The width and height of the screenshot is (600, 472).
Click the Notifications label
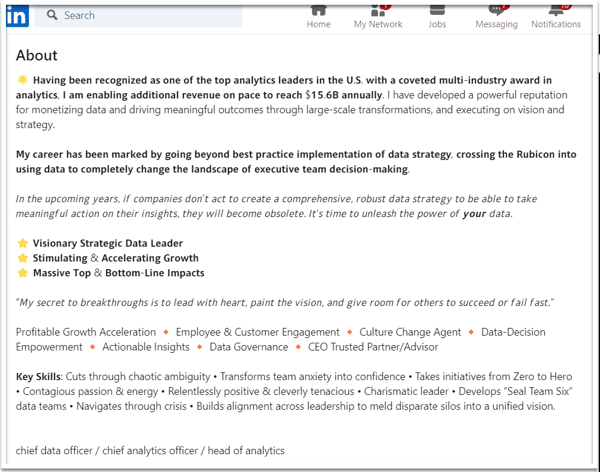[556, 24]
